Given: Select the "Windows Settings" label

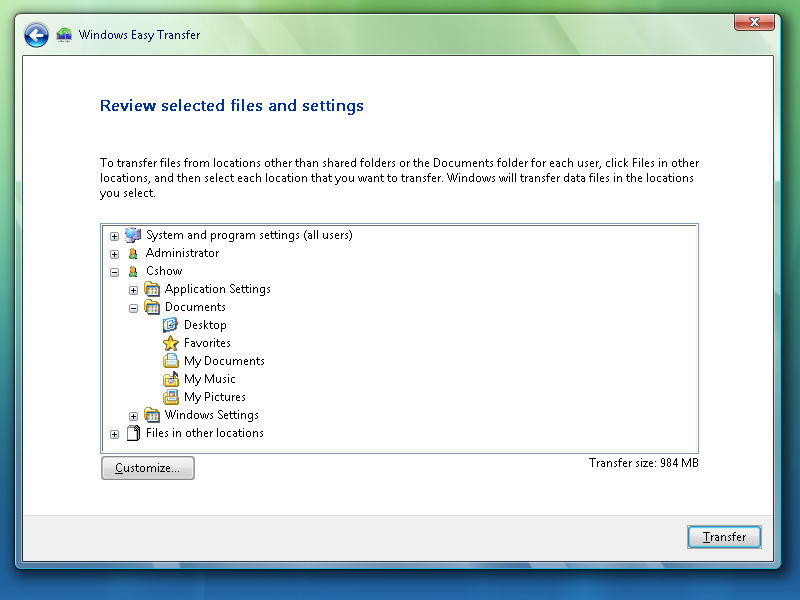Looking at the screenshot, I should 211,415.
